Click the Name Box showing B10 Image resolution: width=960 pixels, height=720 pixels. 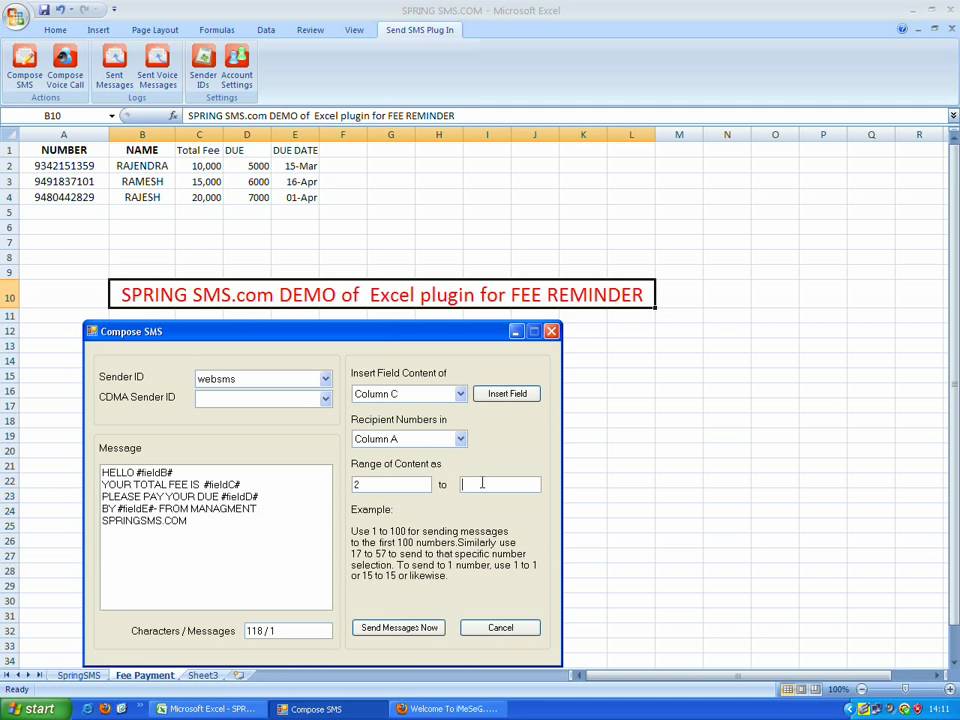click(x=53, y=116)
